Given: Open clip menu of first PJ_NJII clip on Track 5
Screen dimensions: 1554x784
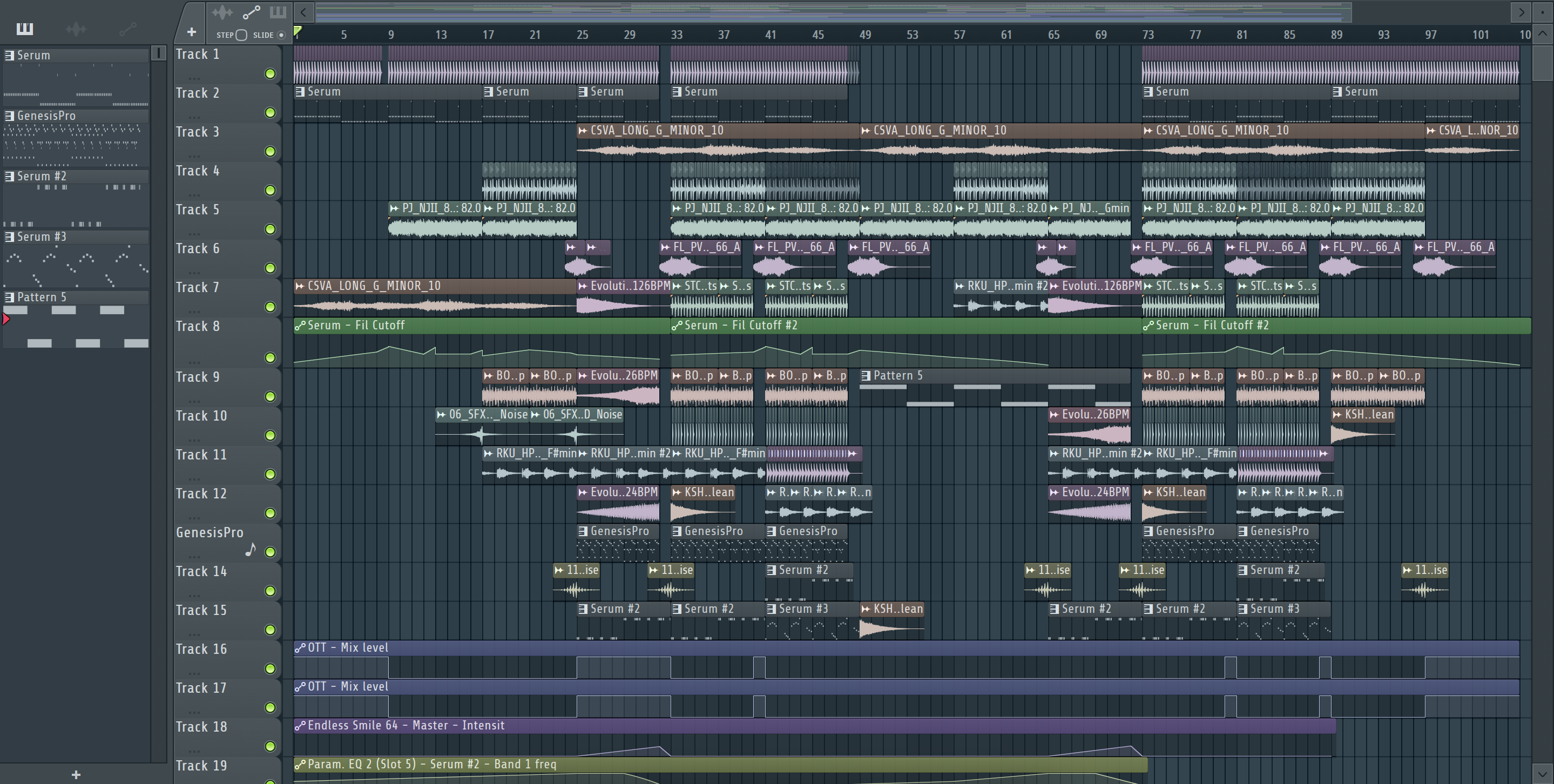Looking at the screenshot, I should pos(394,208).
